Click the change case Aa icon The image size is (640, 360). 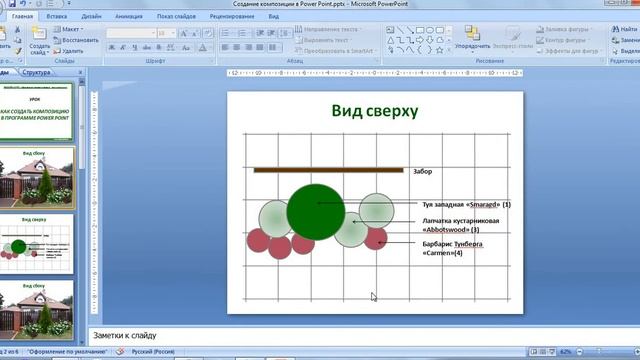[x=186, y=48]
